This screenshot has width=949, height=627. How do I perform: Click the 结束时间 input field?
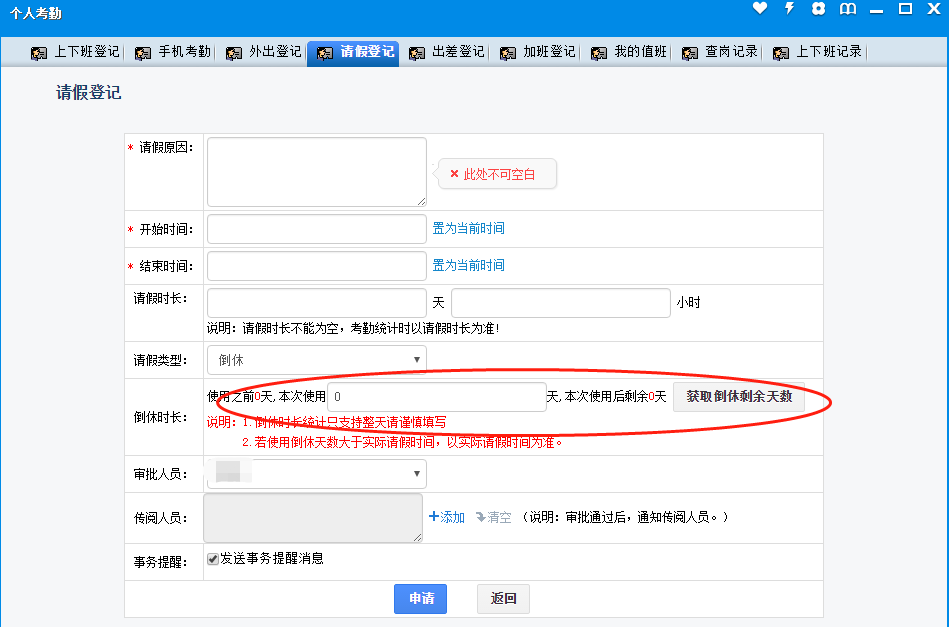click(316, 266)
